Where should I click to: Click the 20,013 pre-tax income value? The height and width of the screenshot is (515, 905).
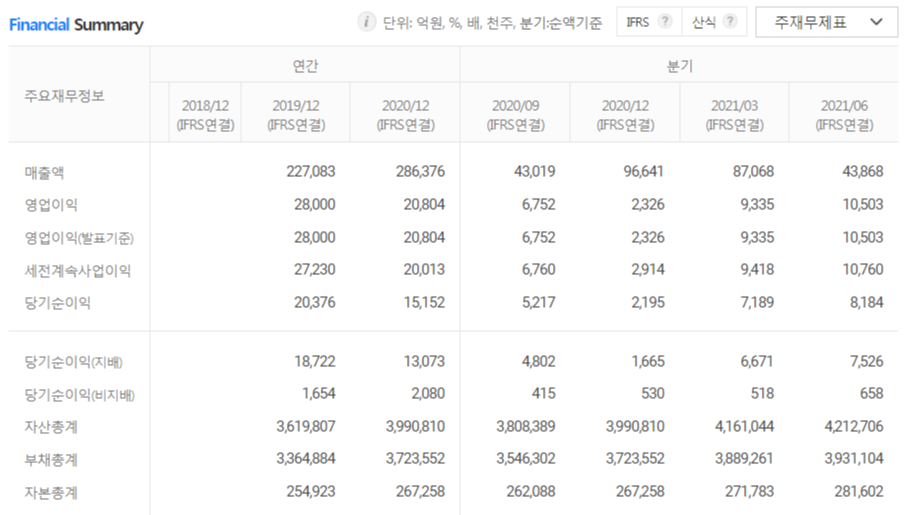pos(424,270)
